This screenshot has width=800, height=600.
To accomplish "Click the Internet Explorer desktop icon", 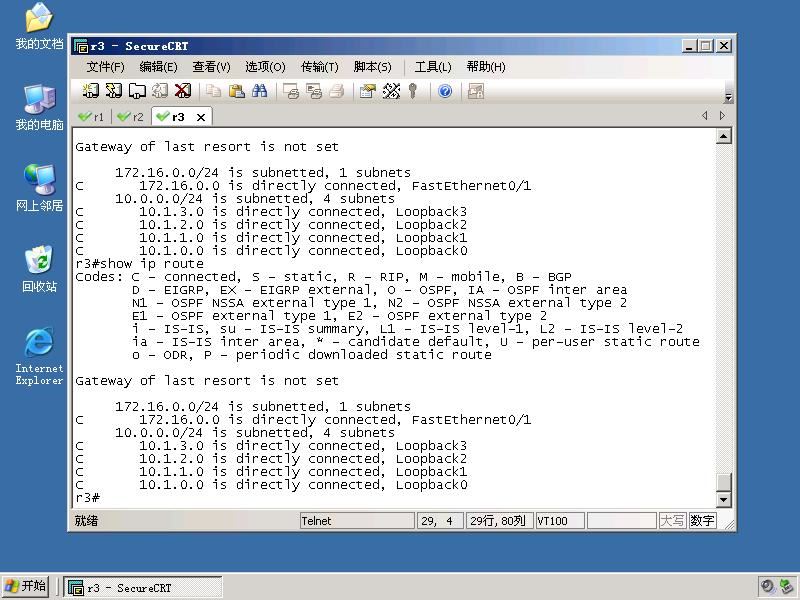I will (39, 357).
